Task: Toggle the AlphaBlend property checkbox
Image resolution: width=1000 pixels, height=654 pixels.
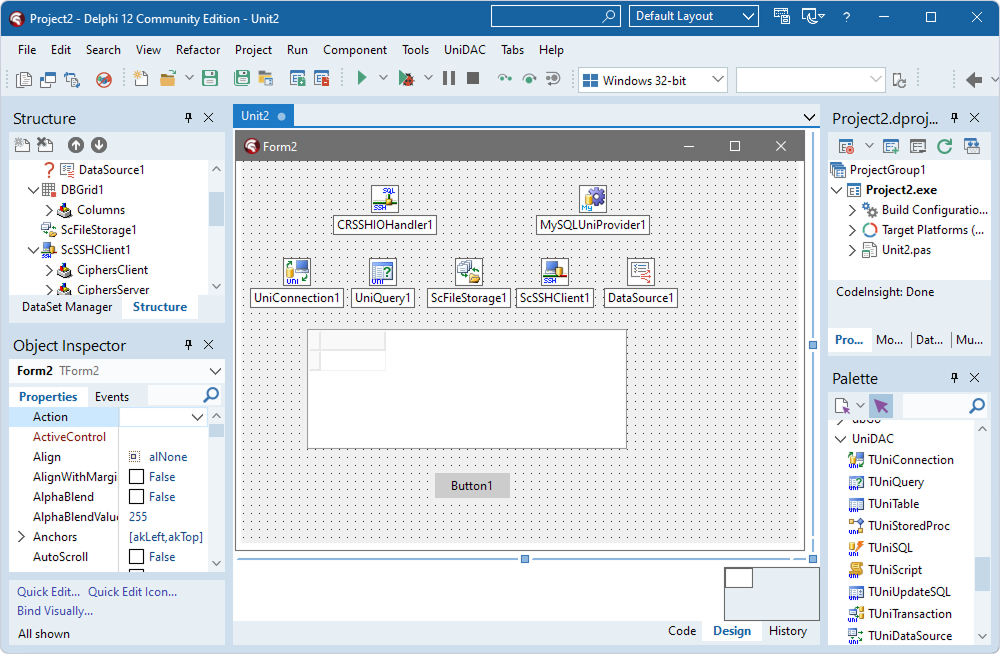Action: click(136, 497)
